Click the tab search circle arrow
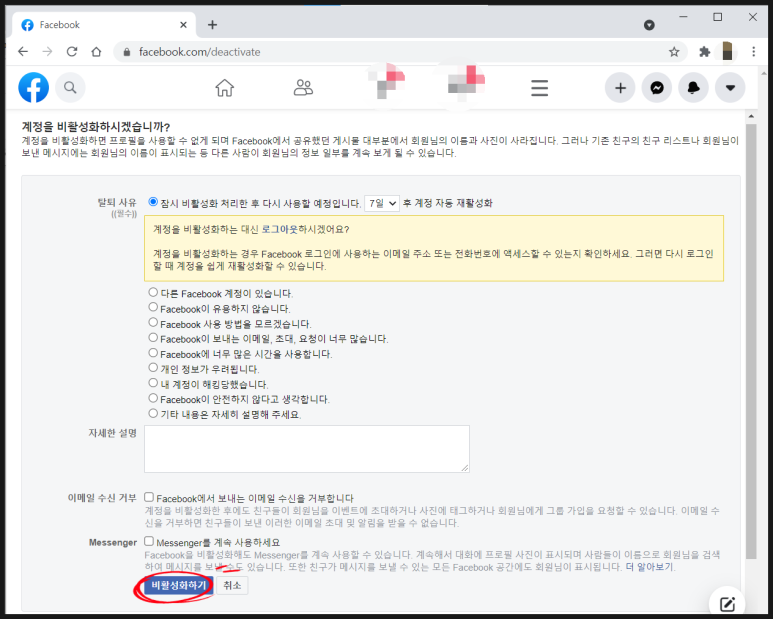773x619 pixels. coord(649,25)
